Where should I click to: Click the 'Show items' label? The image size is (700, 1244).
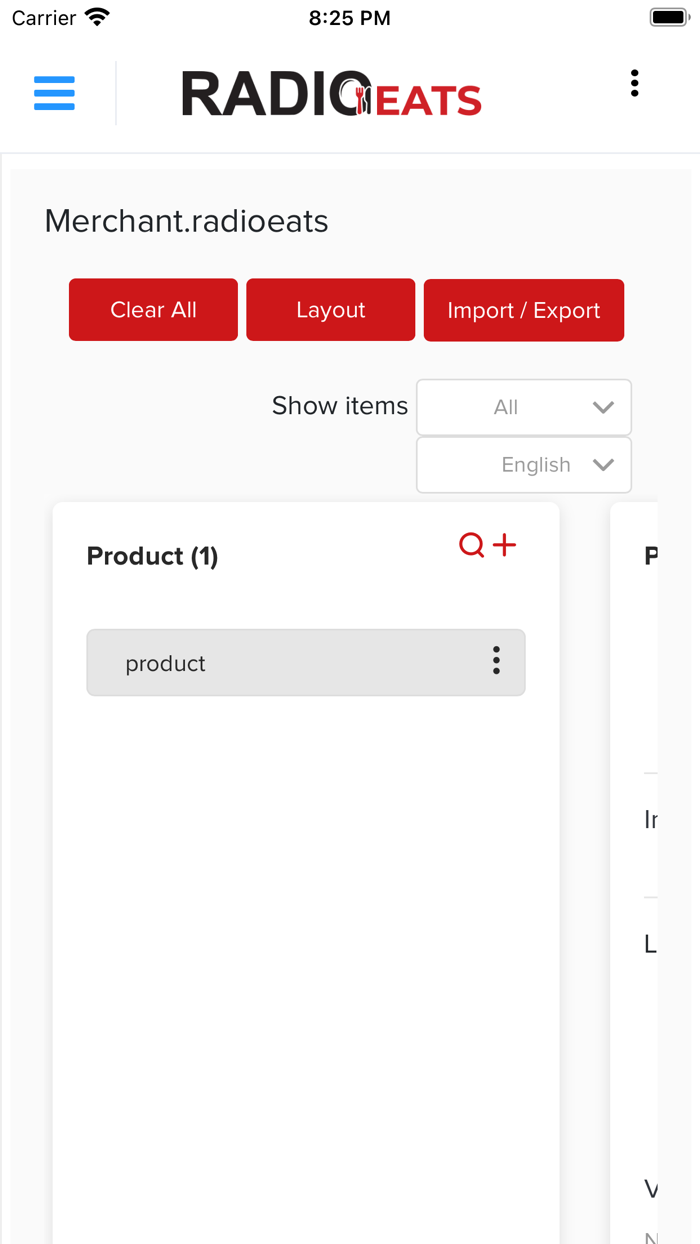click(340, 406)
